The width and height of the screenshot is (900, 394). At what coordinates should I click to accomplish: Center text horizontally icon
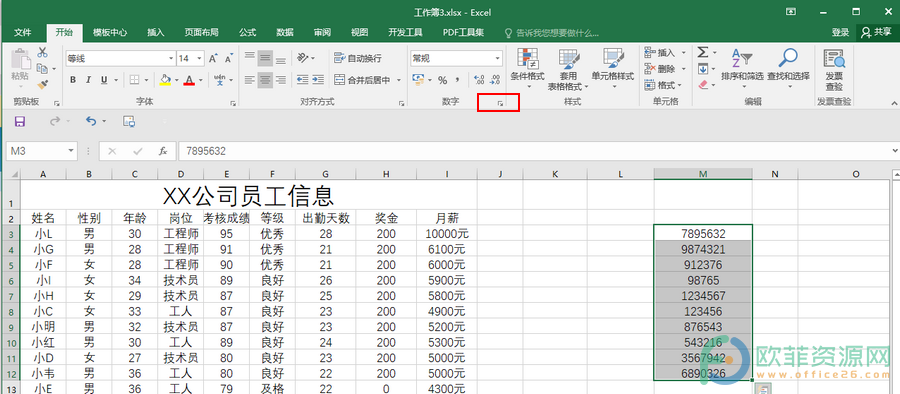click(265, 80)
